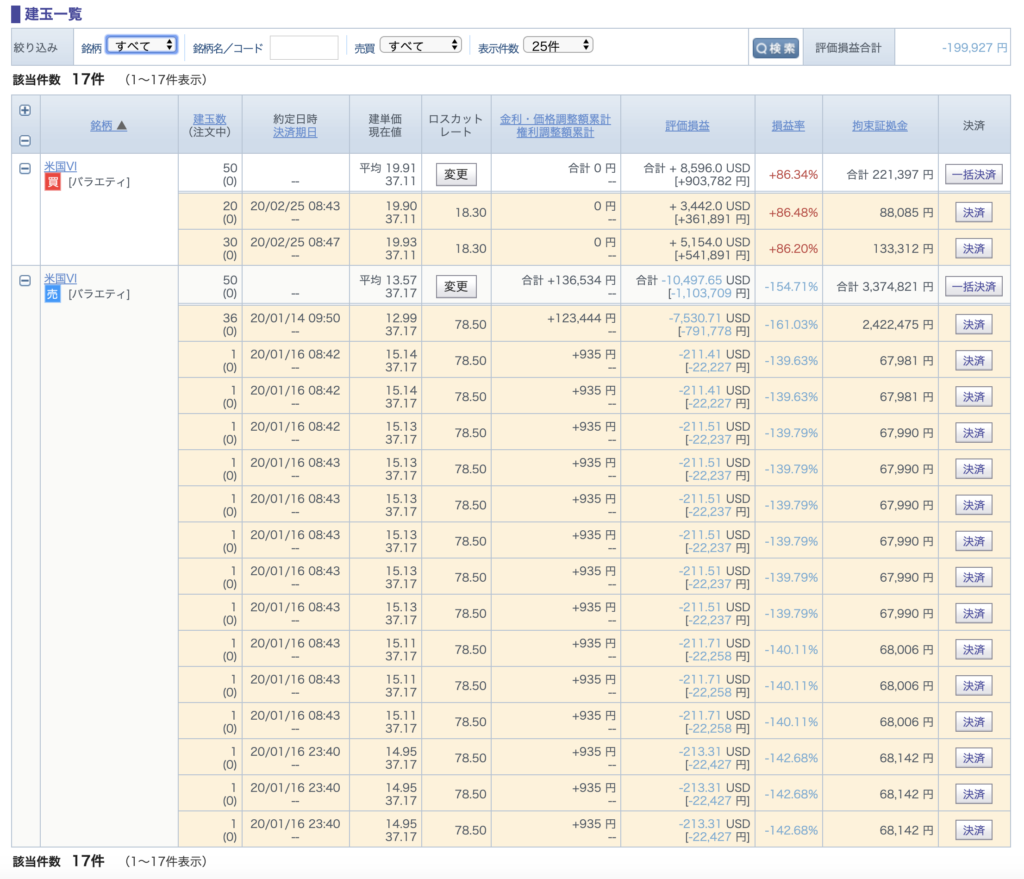Click the total 評価損益合計 value -199,927 円
Viewport: 1024px width, 879px height.
tap(974, 48)
